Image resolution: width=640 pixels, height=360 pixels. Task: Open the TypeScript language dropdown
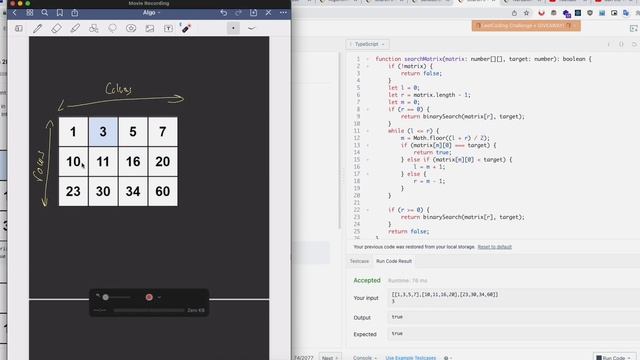pyautogui.click(x=368, y=44)
